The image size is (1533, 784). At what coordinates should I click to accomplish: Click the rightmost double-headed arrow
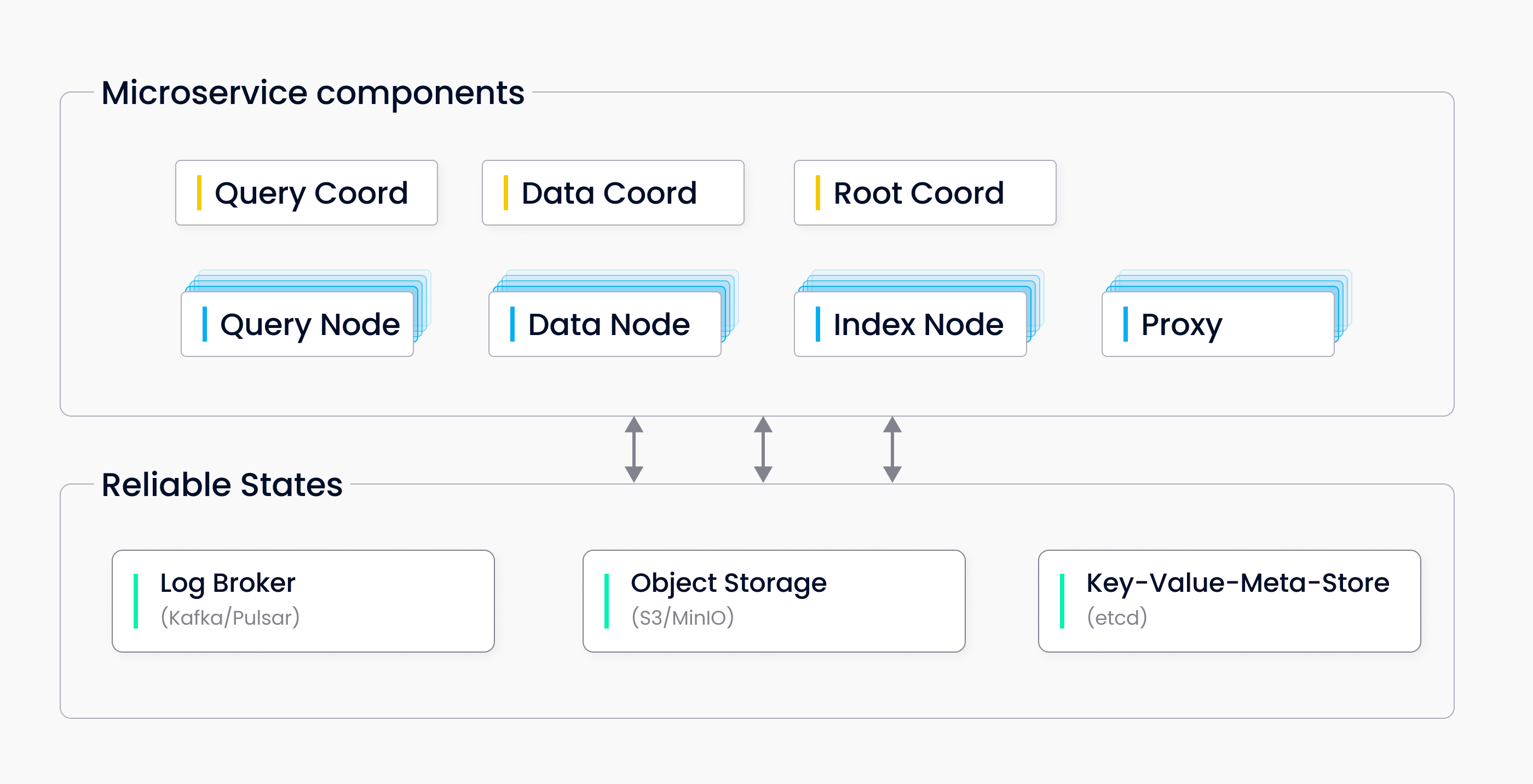892,449
